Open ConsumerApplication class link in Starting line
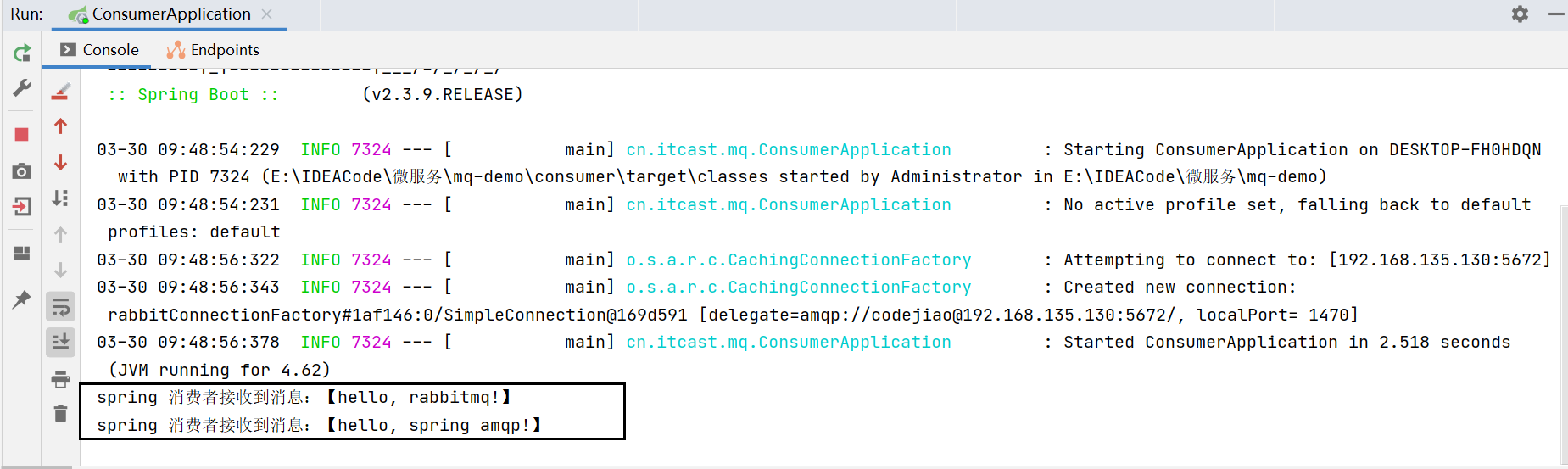Screen dimensions: 1568x469 point(789,150)
